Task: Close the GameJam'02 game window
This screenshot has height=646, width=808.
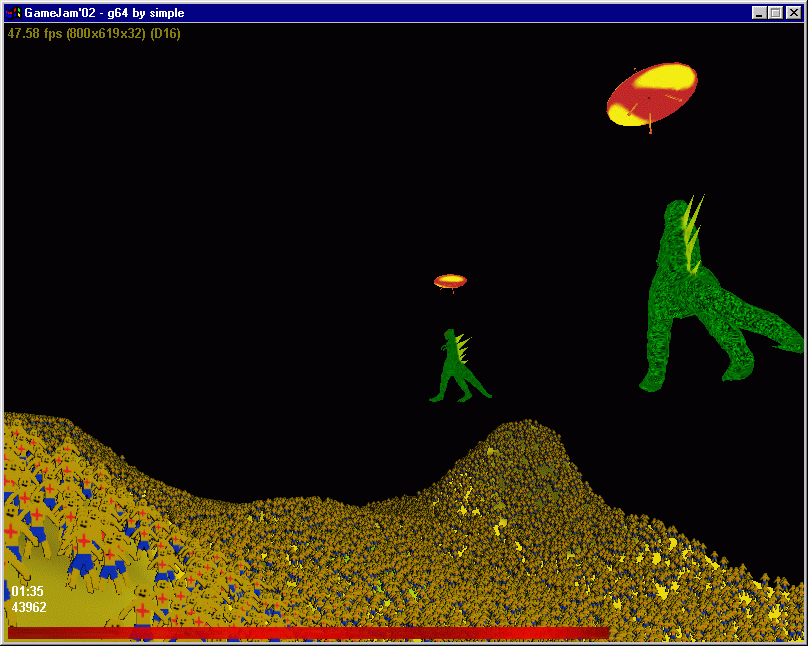Action: (793, 13)
